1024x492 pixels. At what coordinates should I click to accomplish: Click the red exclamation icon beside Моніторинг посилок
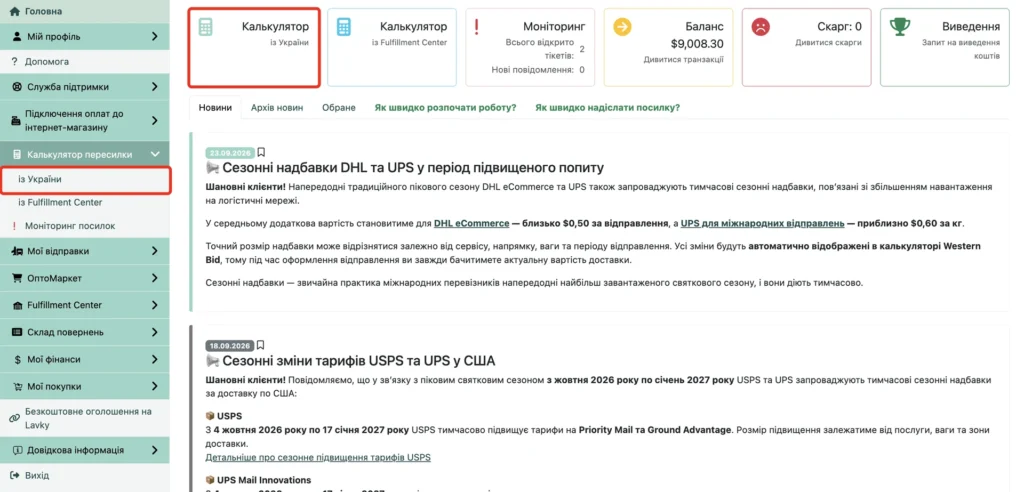click(14, 226)
